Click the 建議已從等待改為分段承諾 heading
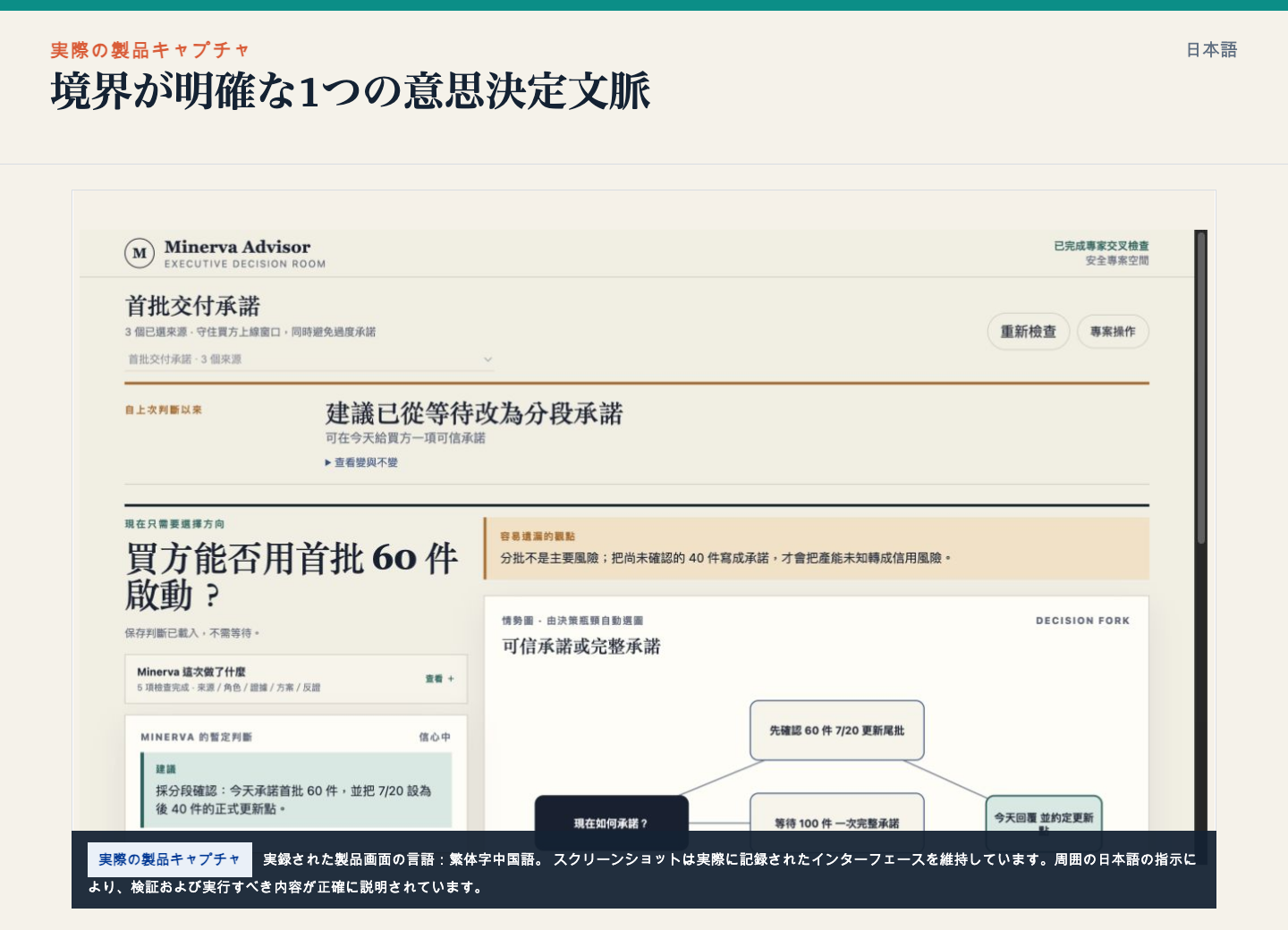Image resolution: width=1288 pixels, height=930 pixels. pyautogui.click(x=474, y=413)
